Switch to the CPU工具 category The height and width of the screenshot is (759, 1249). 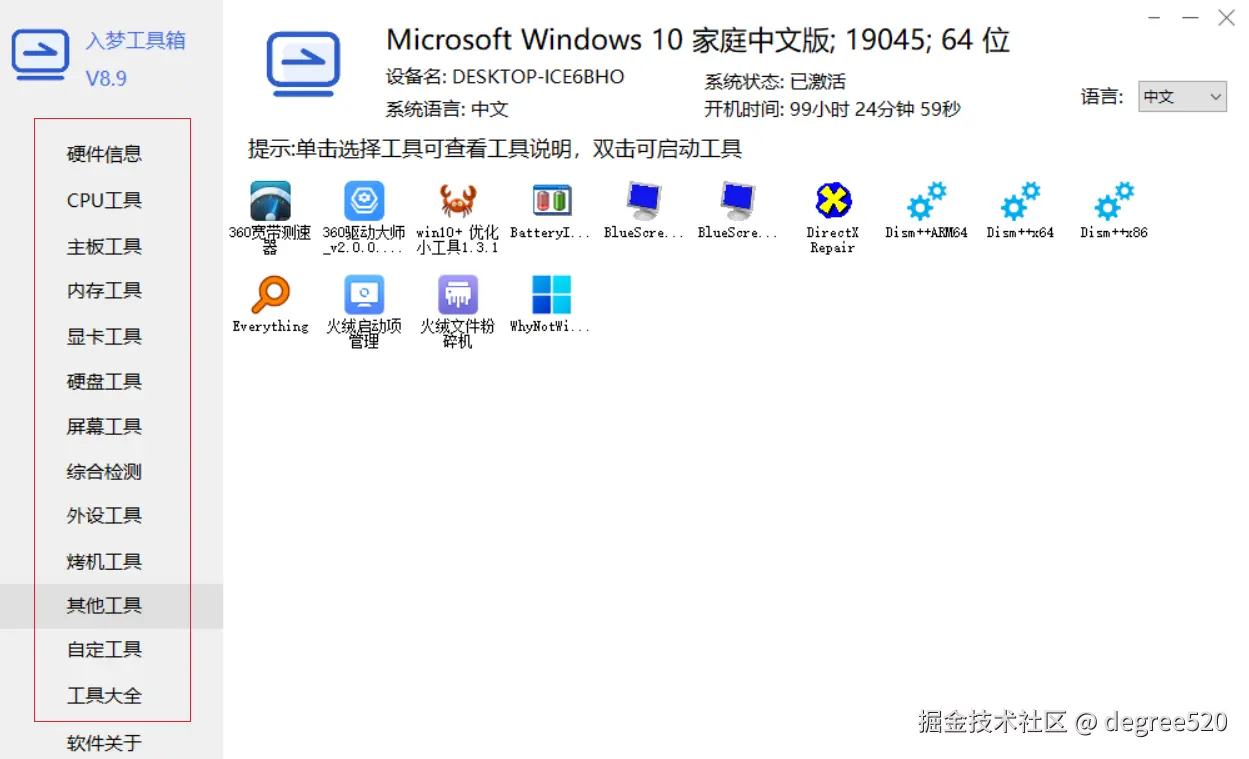click(x=104, y=200)
